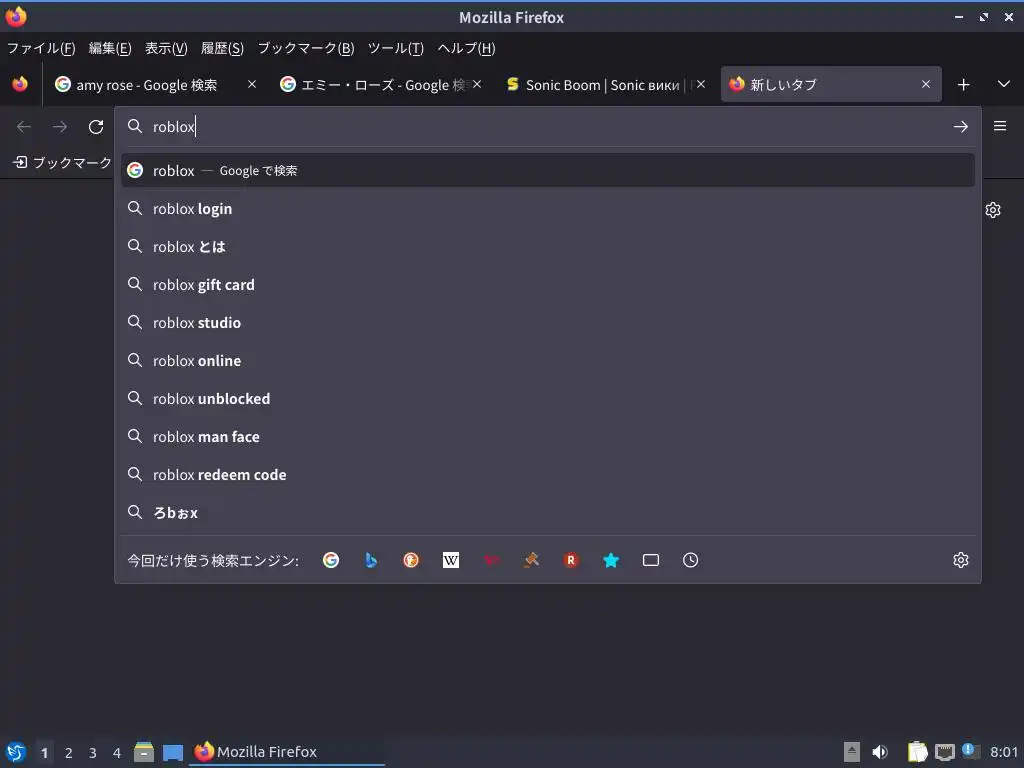1024x768 pixels.
Task: Select 'roblox man face' suggestion
Action: pyautogui.click(x=547, y=436)
